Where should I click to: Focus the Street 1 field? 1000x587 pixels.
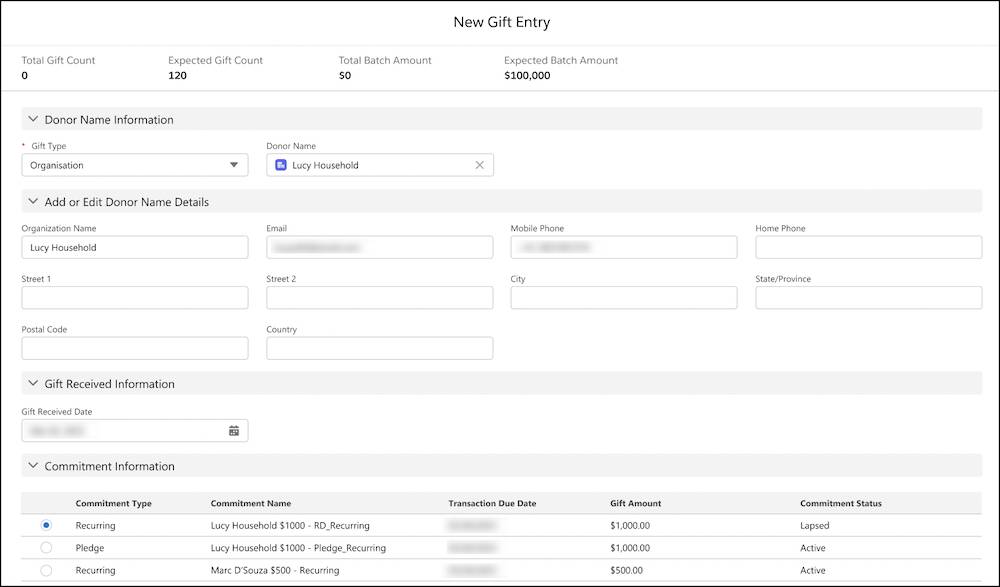click(x=135, y=298)
